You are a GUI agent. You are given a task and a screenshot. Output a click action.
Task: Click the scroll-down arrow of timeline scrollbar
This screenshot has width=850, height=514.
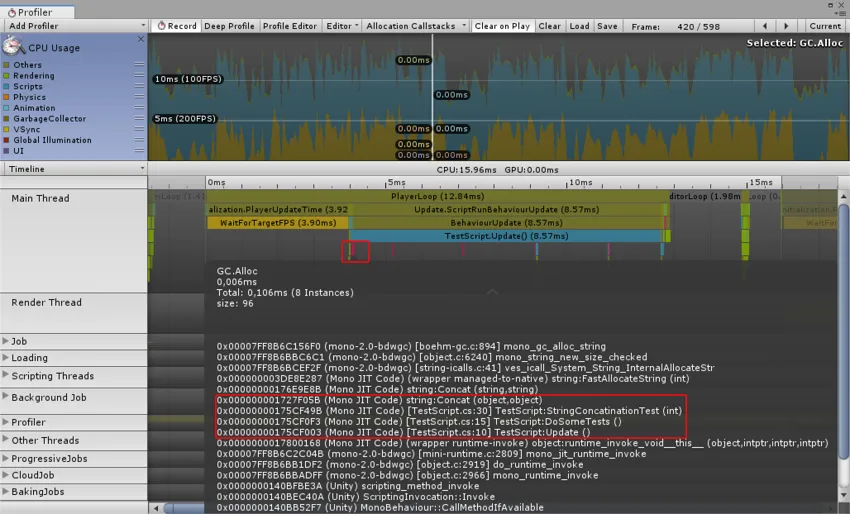tap(843, 496)
